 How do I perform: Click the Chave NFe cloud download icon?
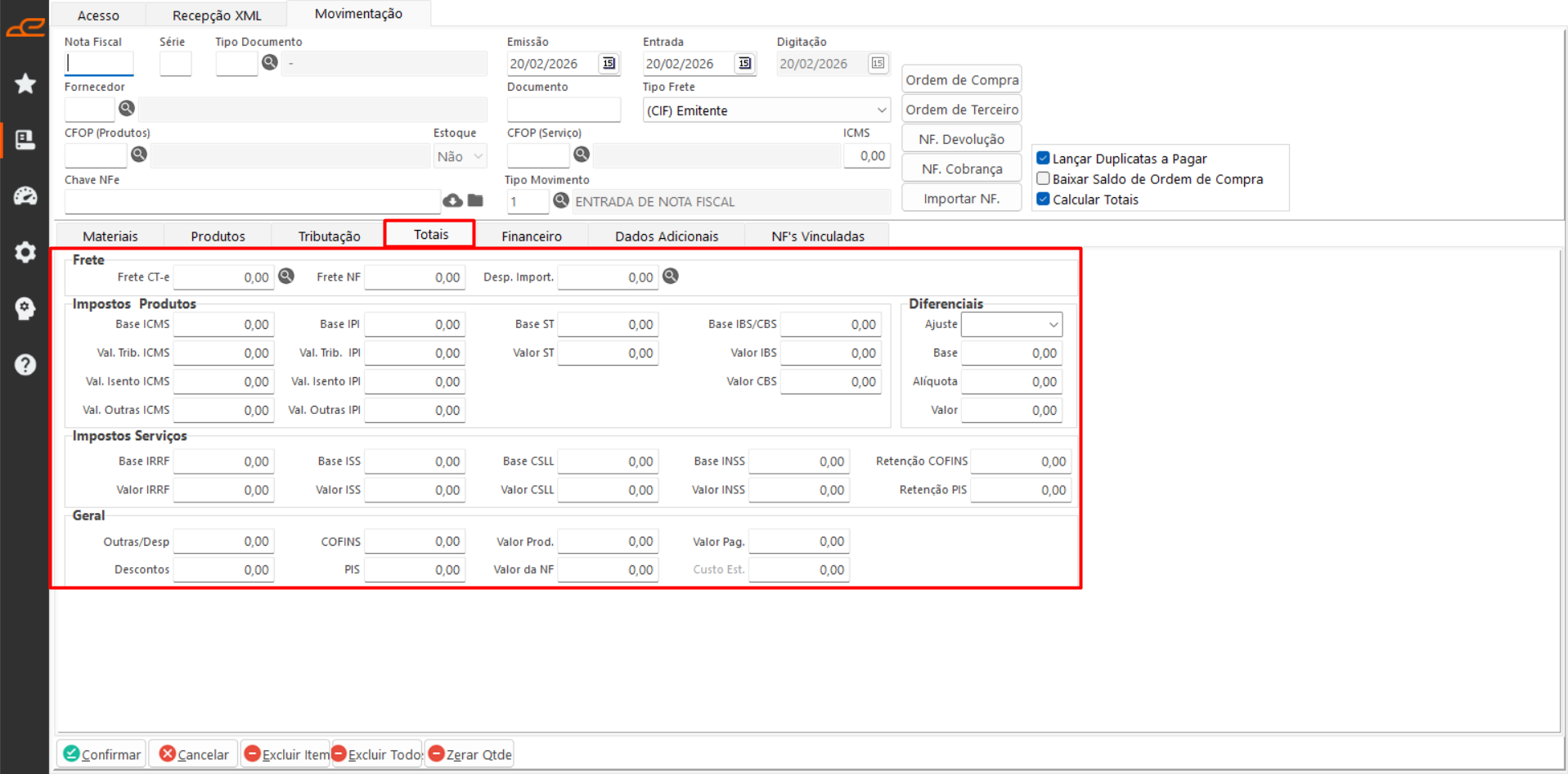click(452, 200)
